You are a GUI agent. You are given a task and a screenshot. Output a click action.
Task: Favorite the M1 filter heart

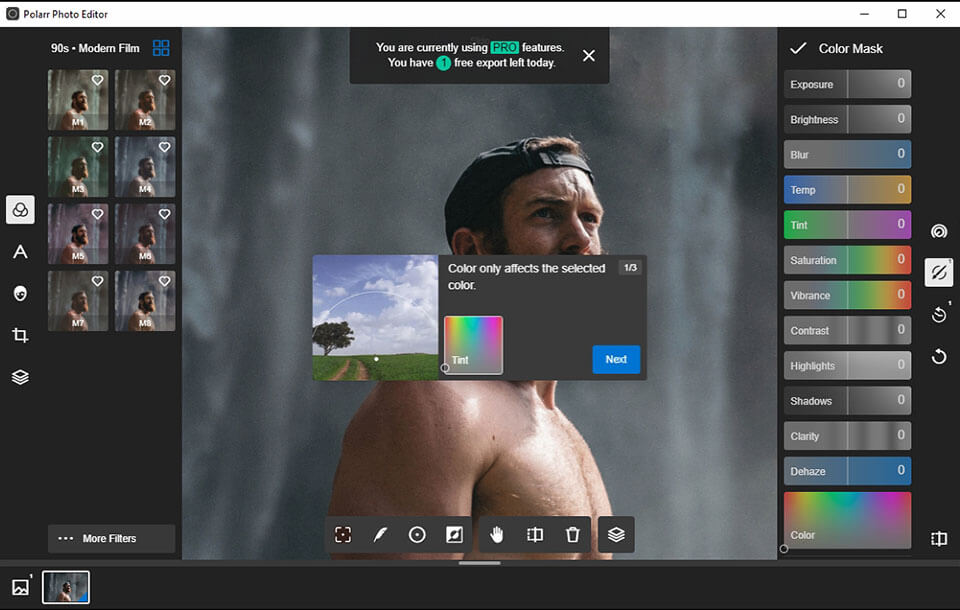click(x=97, y=80)
